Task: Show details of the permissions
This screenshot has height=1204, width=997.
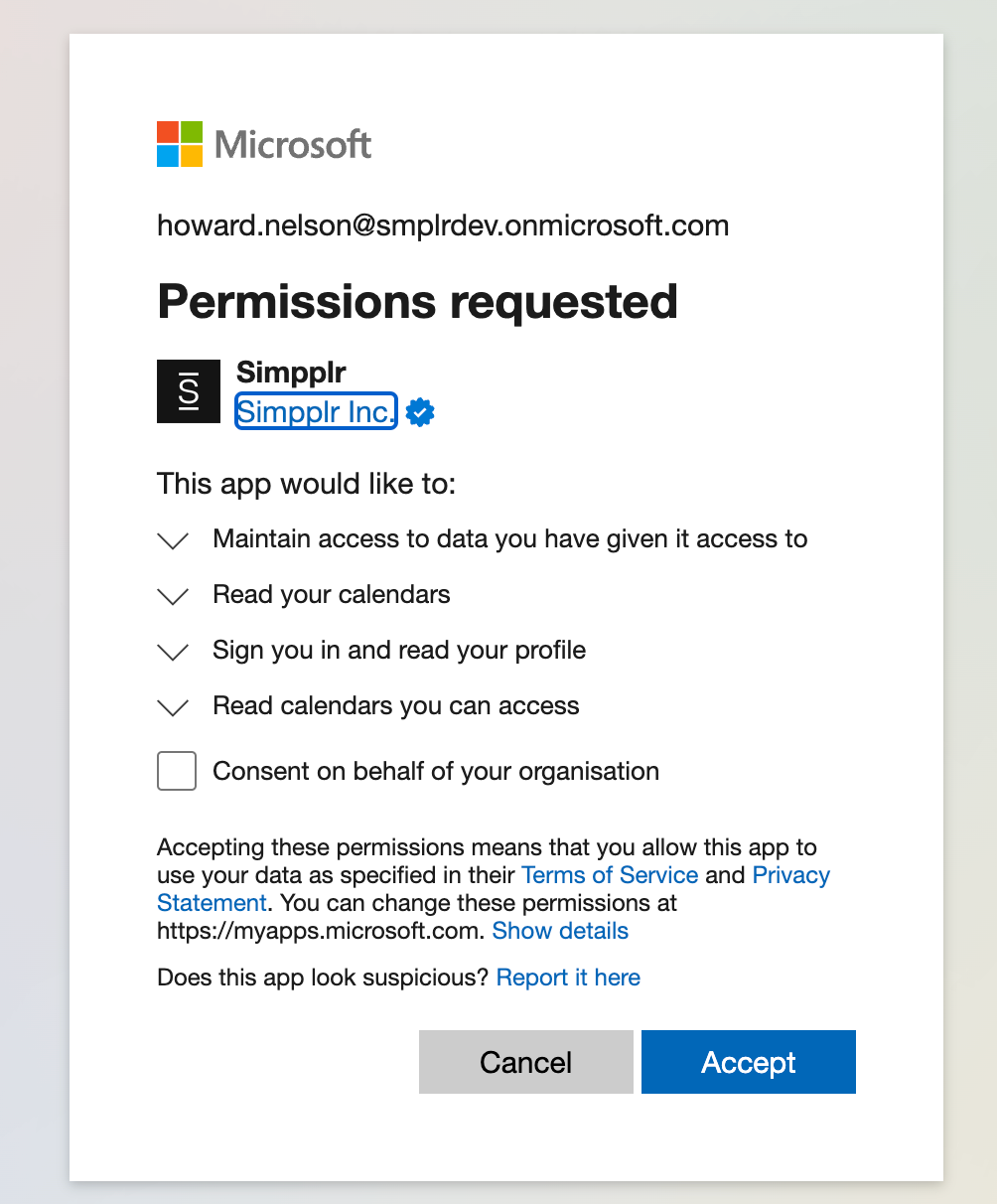Action: [x=560, y=931]
